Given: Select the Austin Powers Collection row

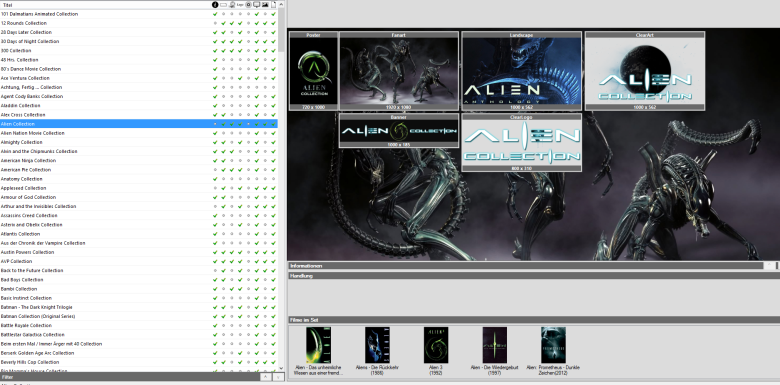Looking at the screenshot, I should point(139,252).
